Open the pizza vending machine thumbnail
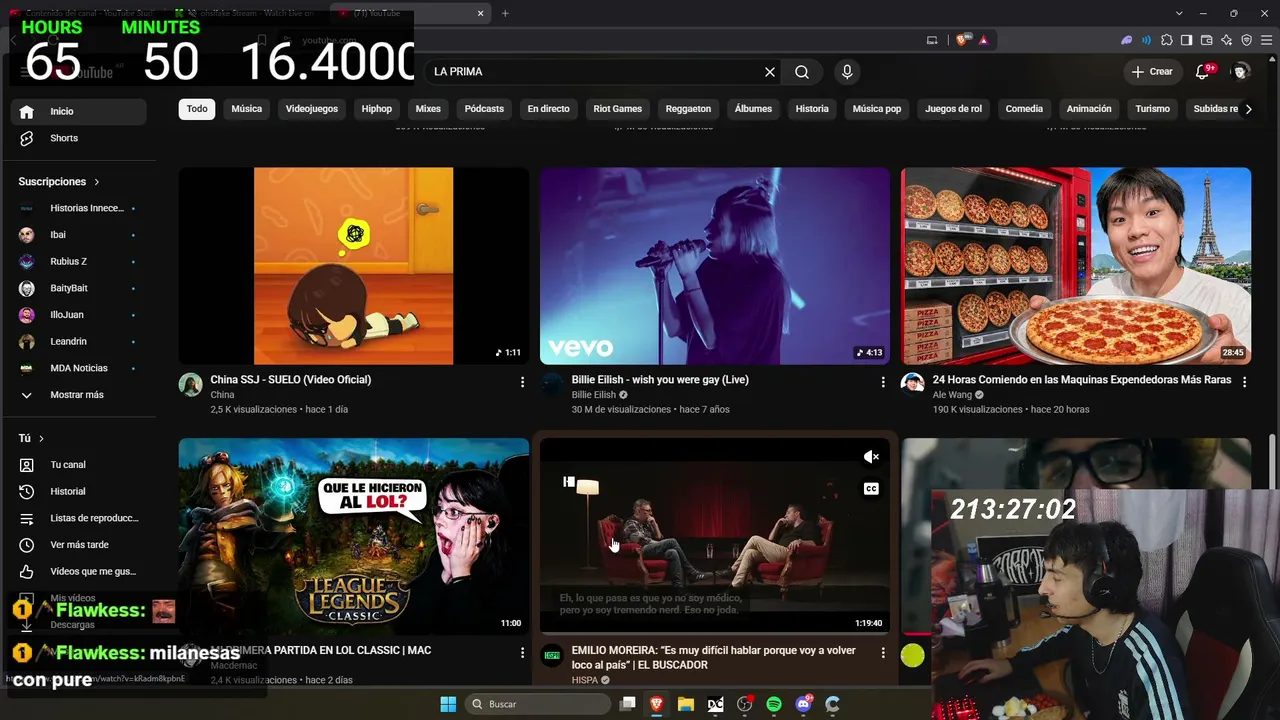The height and width of the screenshot is (720, 1280). point(1076,266)
